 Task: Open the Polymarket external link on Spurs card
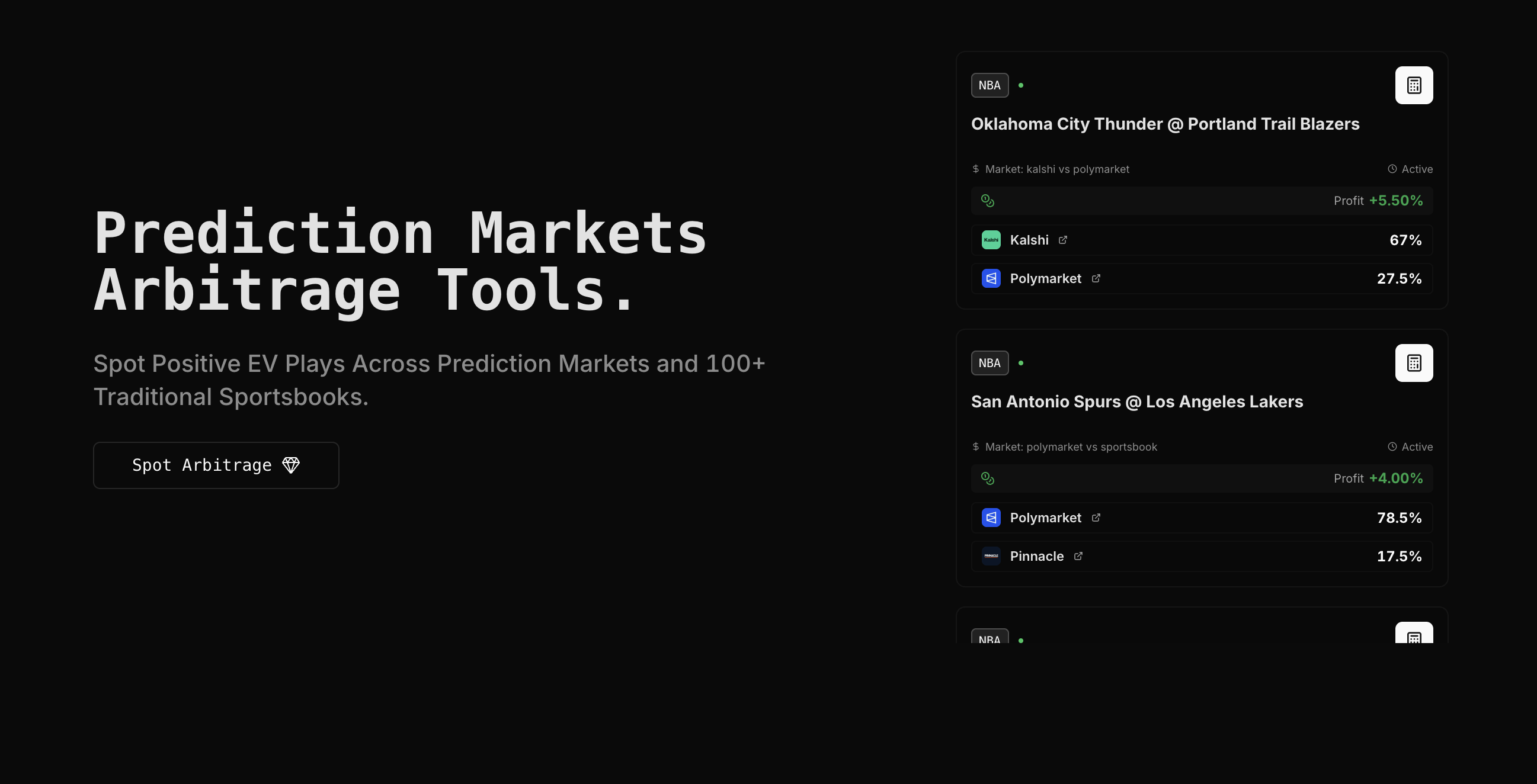coord(1096,518)
